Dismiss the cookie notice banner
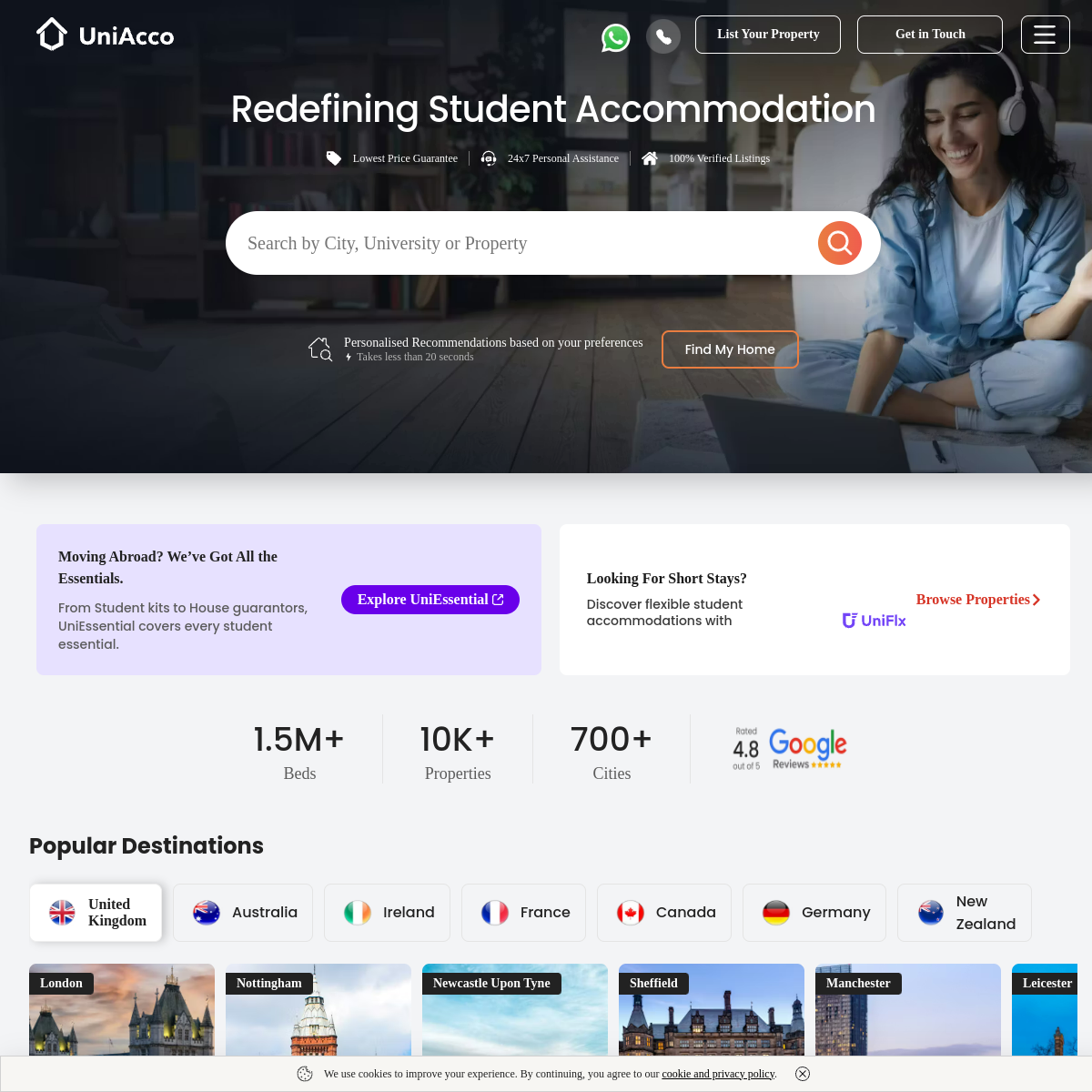The height and width of the screenshot is (1092, 1092). [x=803, y=1074]
